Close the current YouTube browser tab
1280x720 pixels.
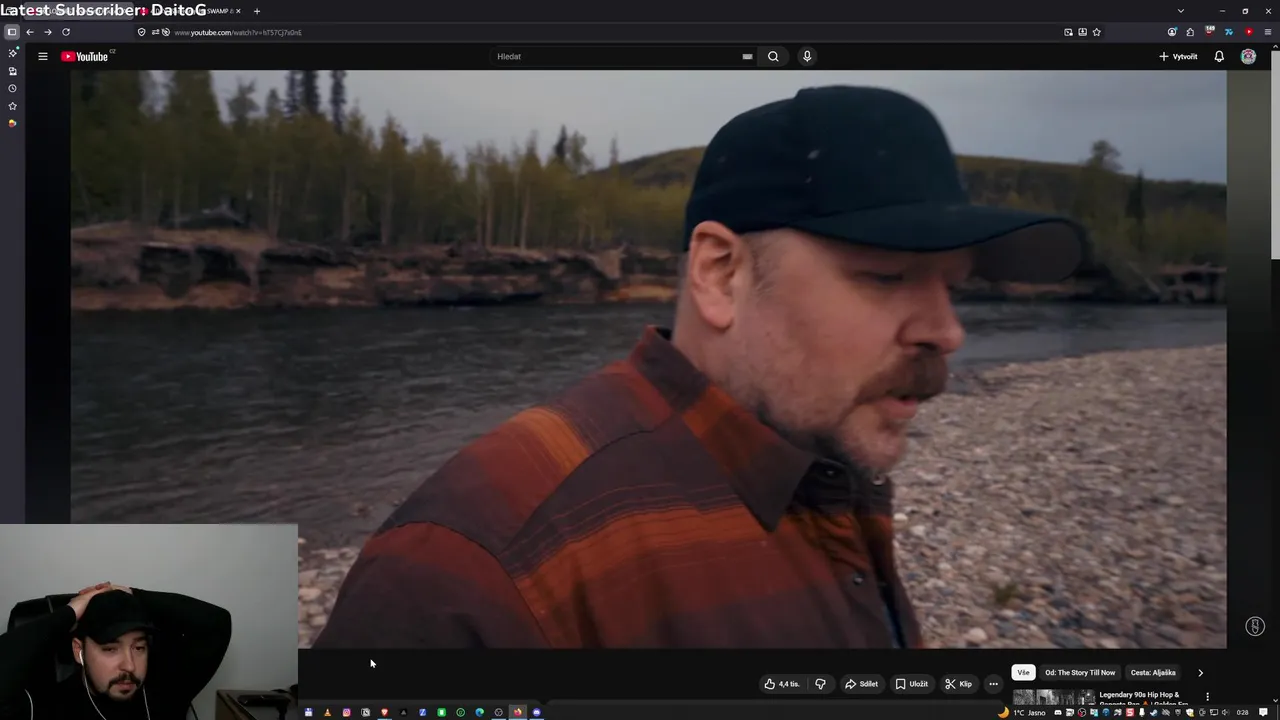click(x=238, y=11)
